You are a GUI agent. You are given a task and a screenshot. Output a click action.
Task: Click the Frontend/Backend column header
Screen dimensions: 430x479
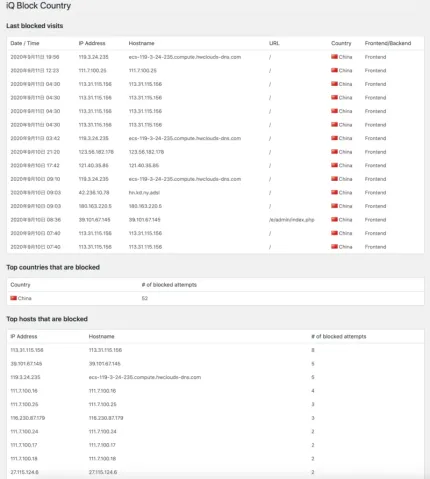point(388,43)
